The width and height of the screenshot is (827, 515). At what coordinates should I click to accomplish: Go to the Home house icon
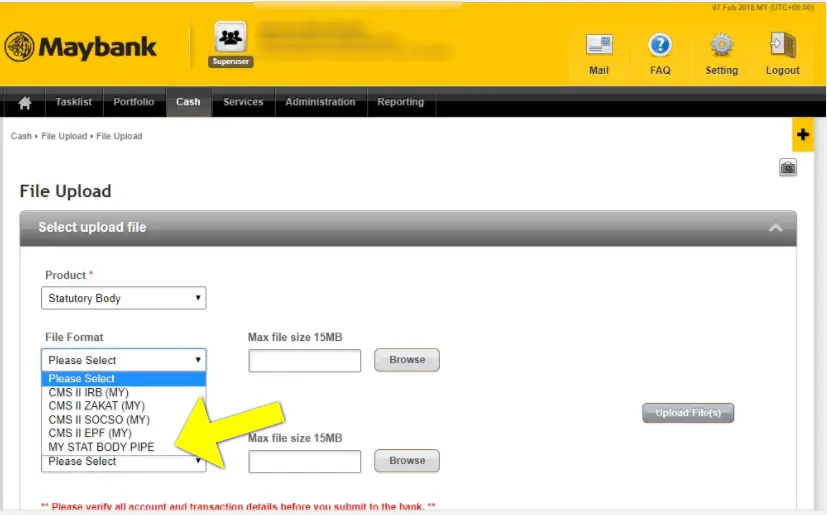pos(25,102)
